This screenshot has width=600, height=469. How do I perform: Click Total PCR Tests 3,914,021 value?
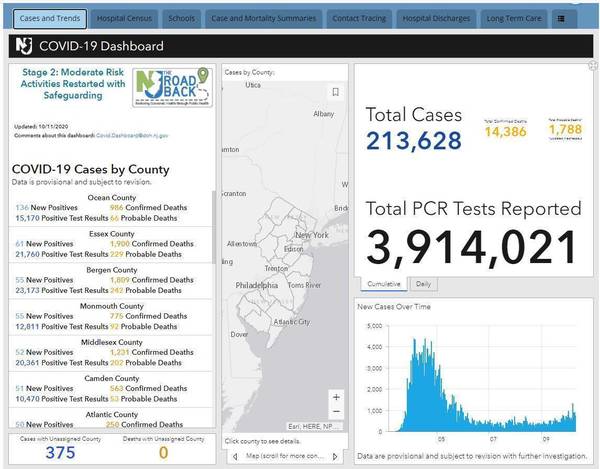(x=471, y=247)
